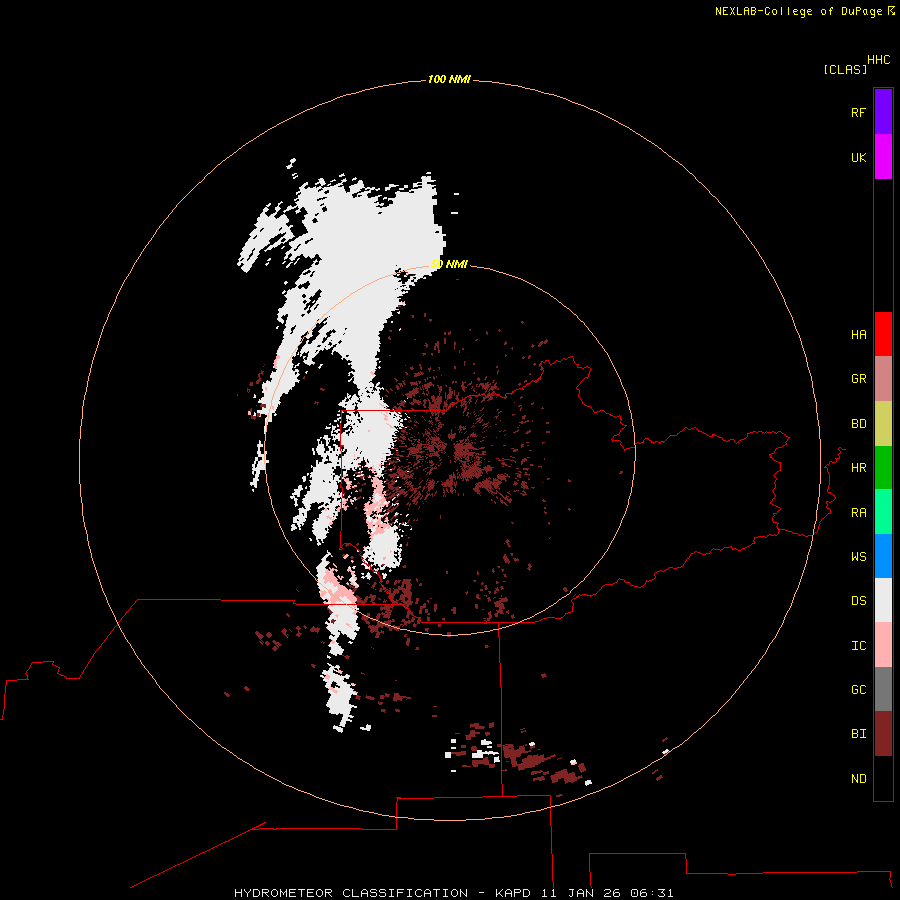
Task: Click the 'RA' legend label
Action: coord(858,513)
